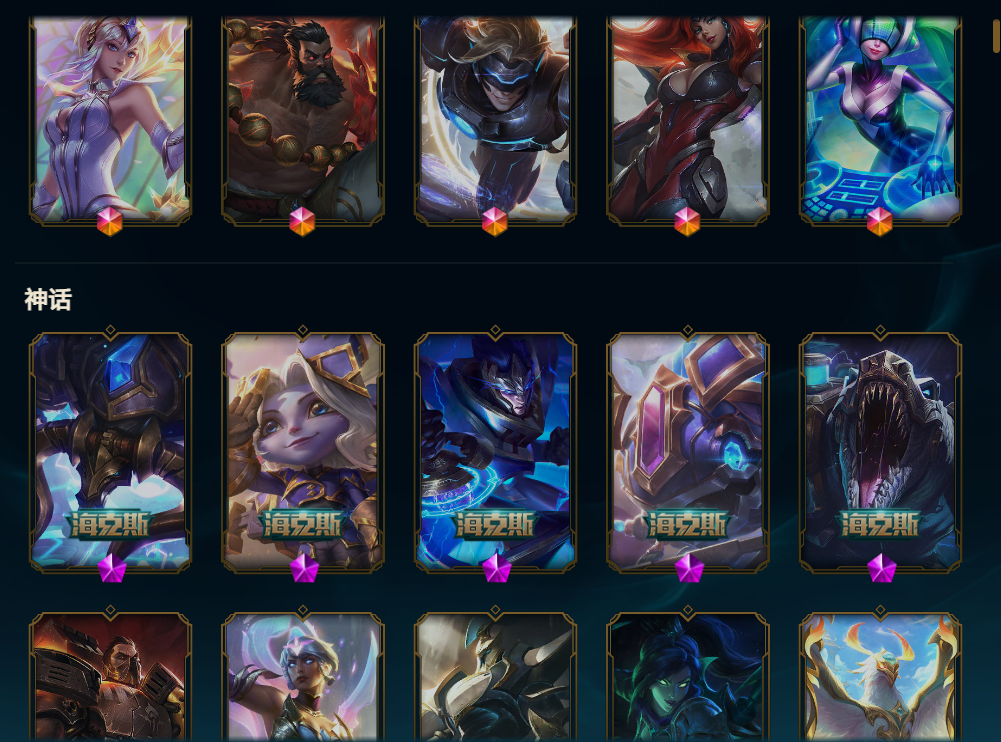
Task: Click the golden vertical scrollbar thumb
Action: click(997, 34)
